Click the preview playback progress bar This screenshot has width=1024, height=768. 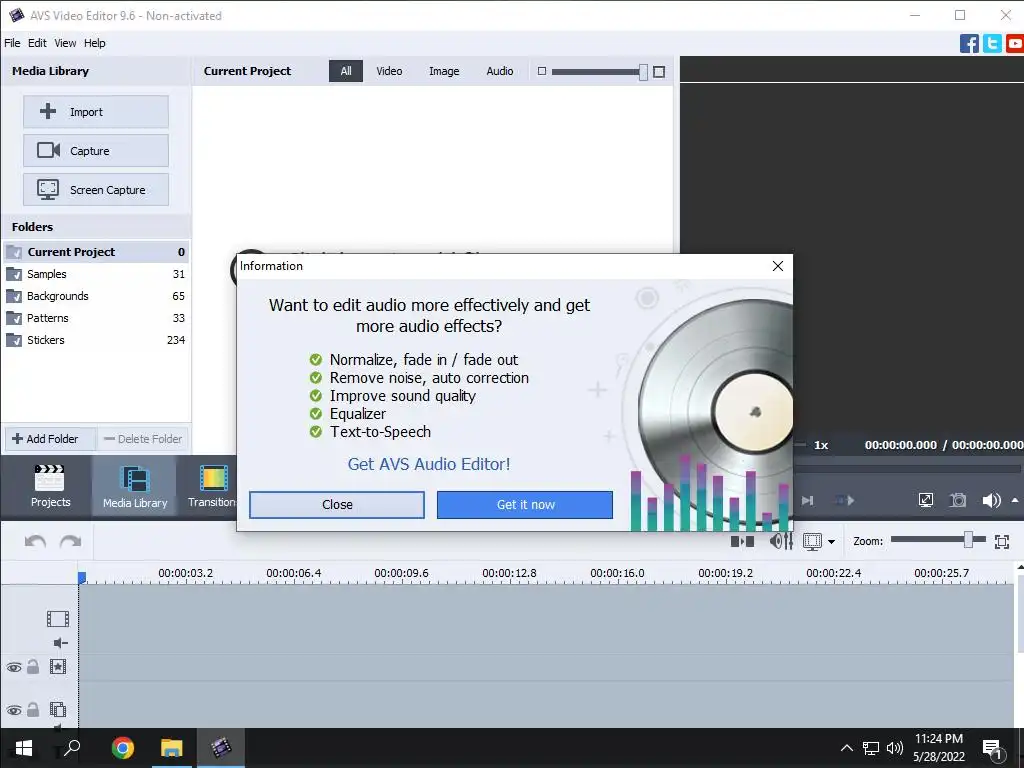pos(907,469)
